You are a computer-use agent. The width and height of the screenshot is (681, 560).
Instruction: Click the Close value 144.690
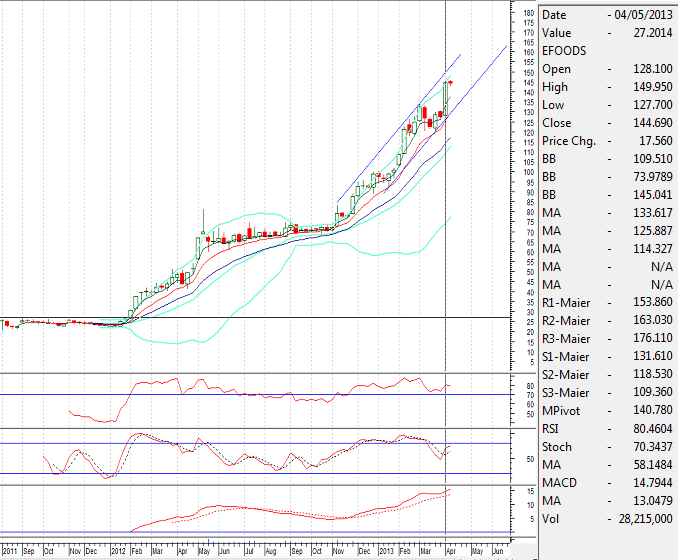(645, 123)
